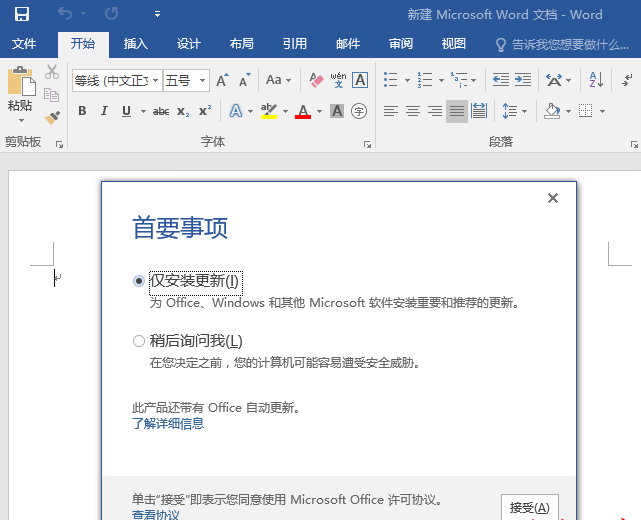Switch to the 引用 References tab

coord(295,44)
